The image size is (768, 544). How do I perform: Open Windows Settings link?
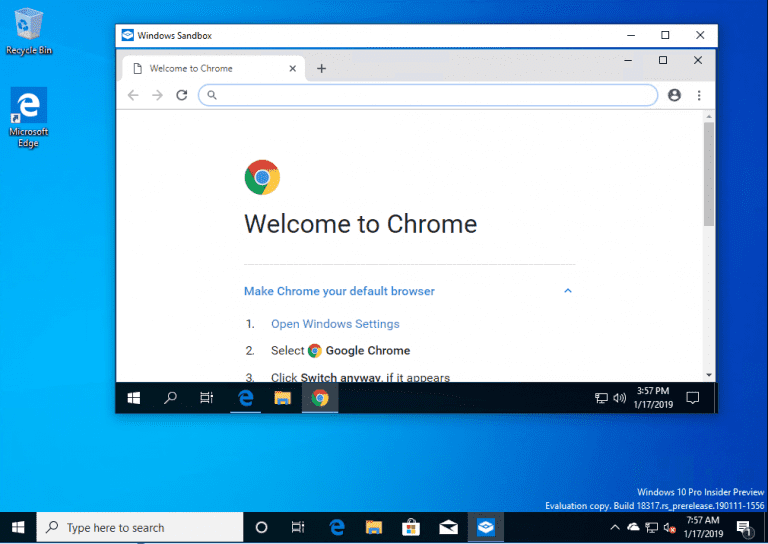click(x=335, y=324)
